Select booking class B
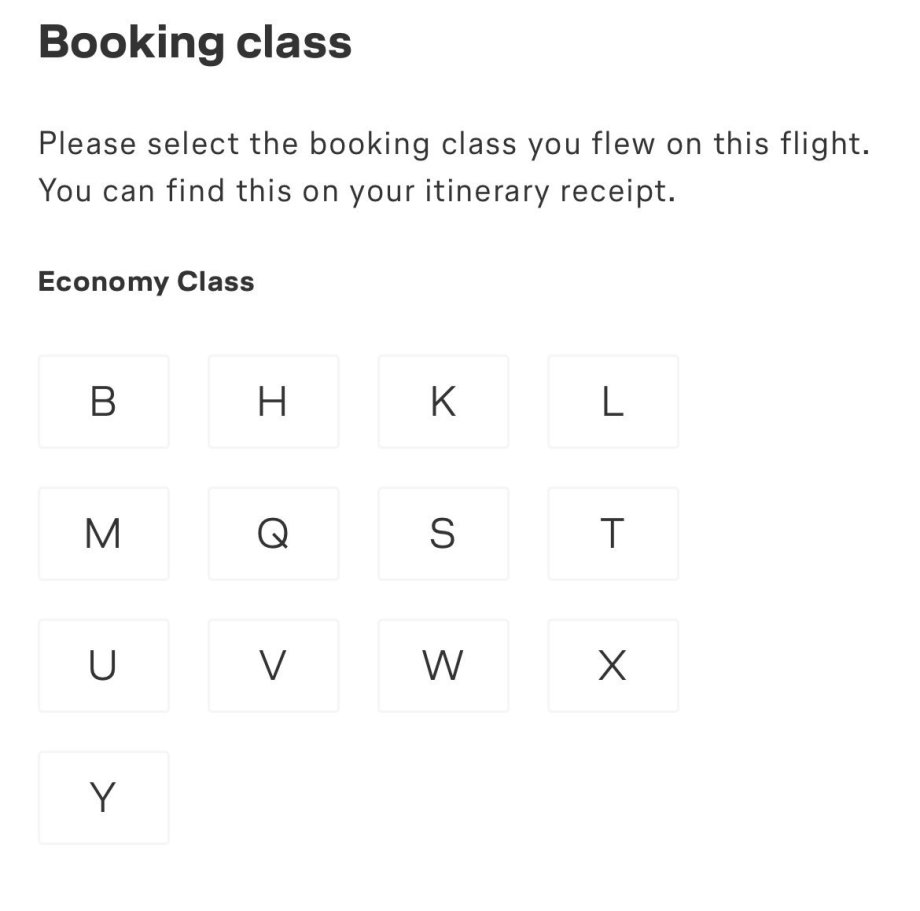Viewport: 920px width, 911px height. pos(103,401)
